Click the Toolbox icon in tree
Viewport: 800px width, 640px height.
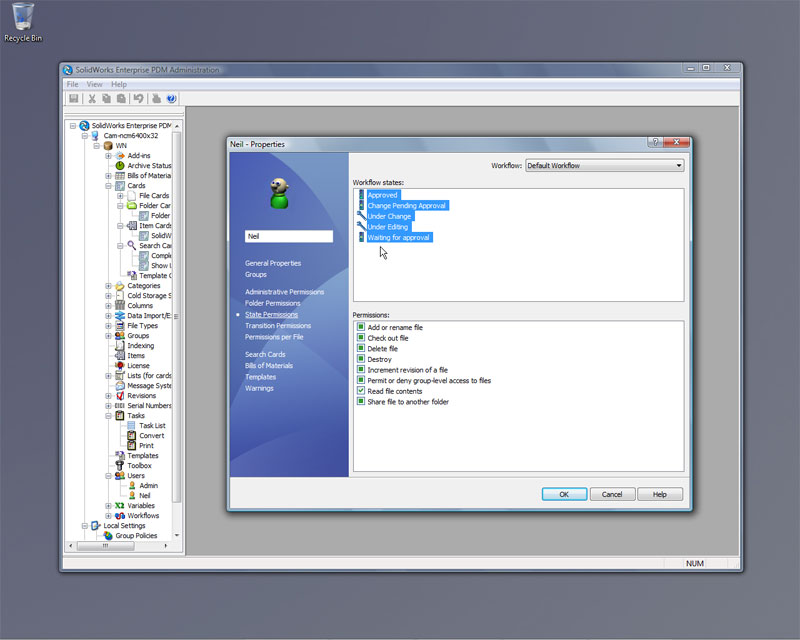119,466
